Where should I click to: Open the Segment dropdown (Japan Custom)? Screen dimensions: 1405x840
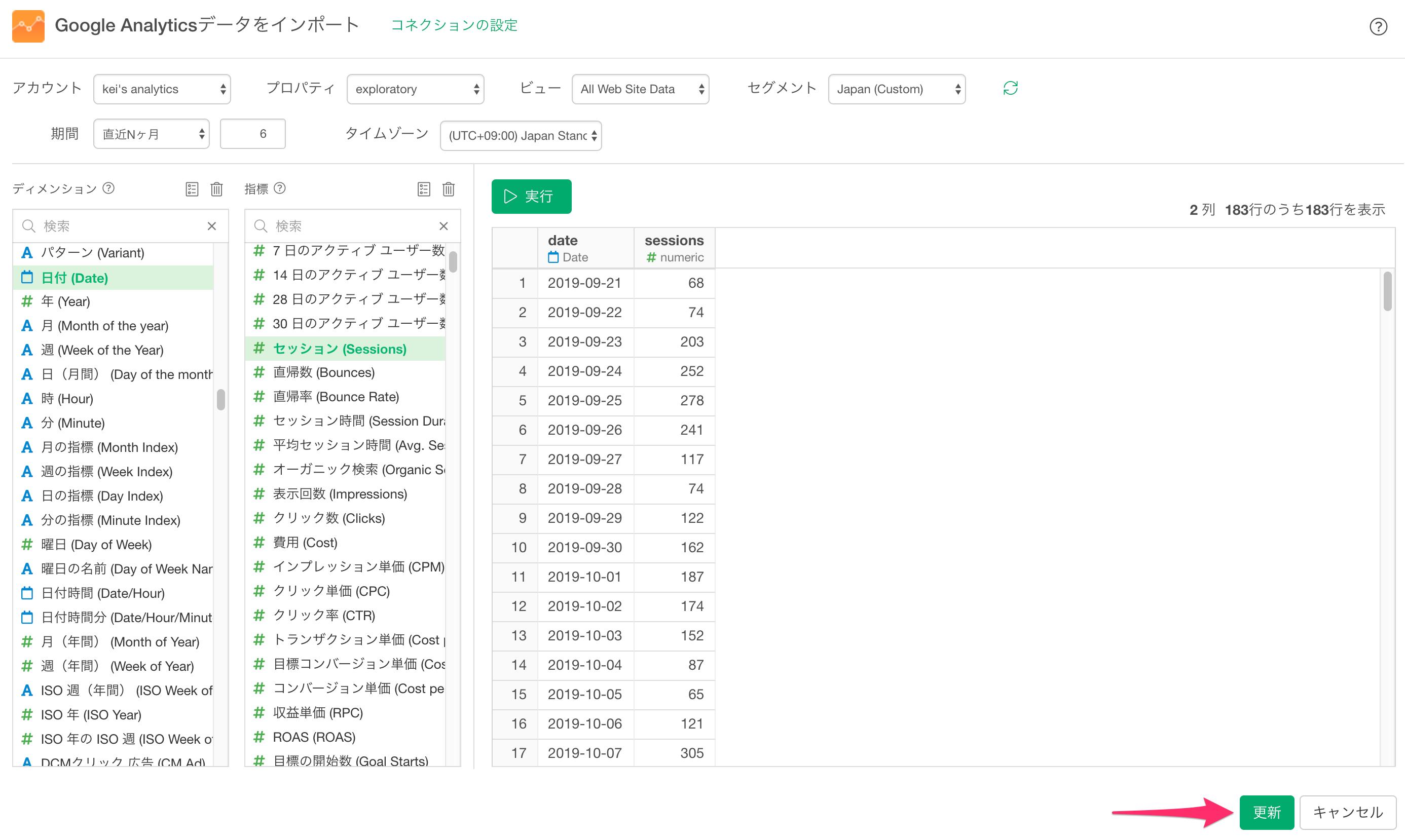coord(897,89)
